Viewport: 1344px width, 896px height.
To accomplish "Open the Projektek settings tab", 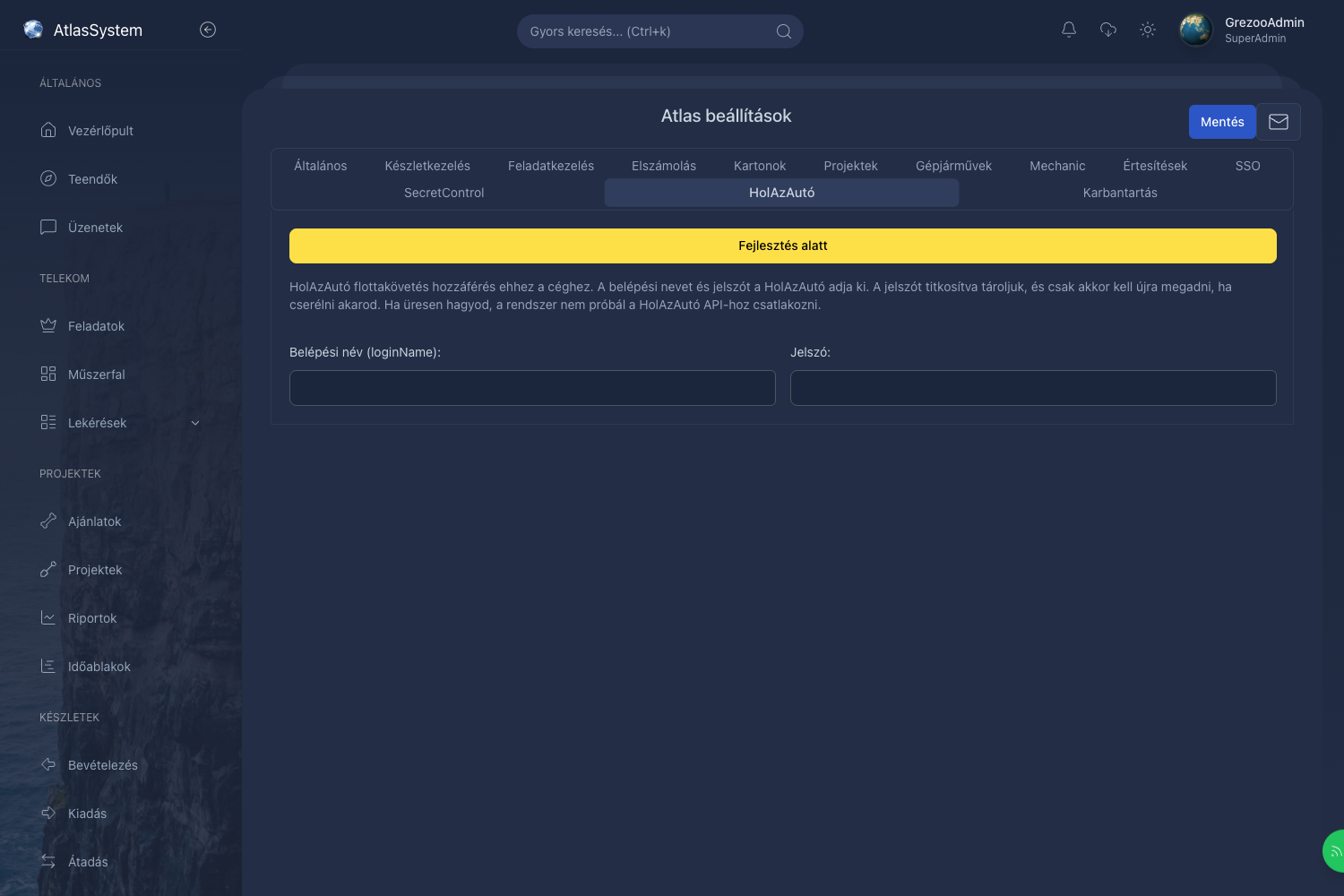I will (x=851, y=166).
